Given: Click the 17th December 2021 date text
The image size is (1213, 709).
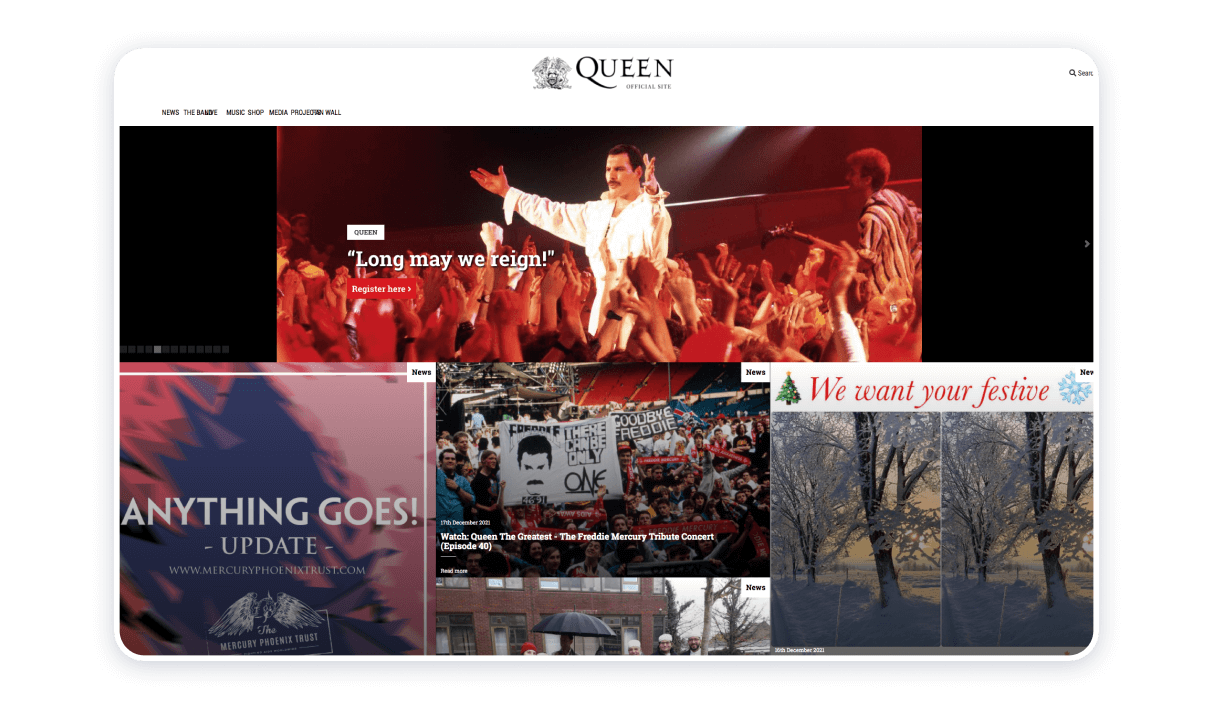Looking at the screenshot, I should [x=465, y=522].
